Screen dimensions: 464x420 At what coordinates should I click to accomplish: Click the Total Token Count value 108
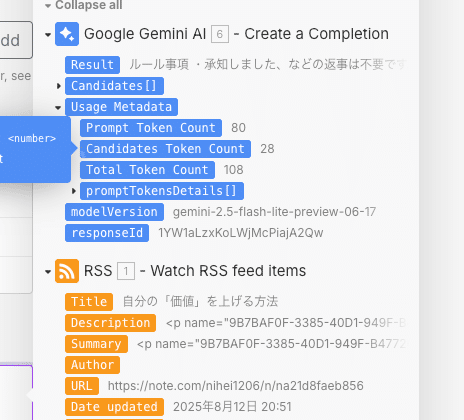click(233, 170)
